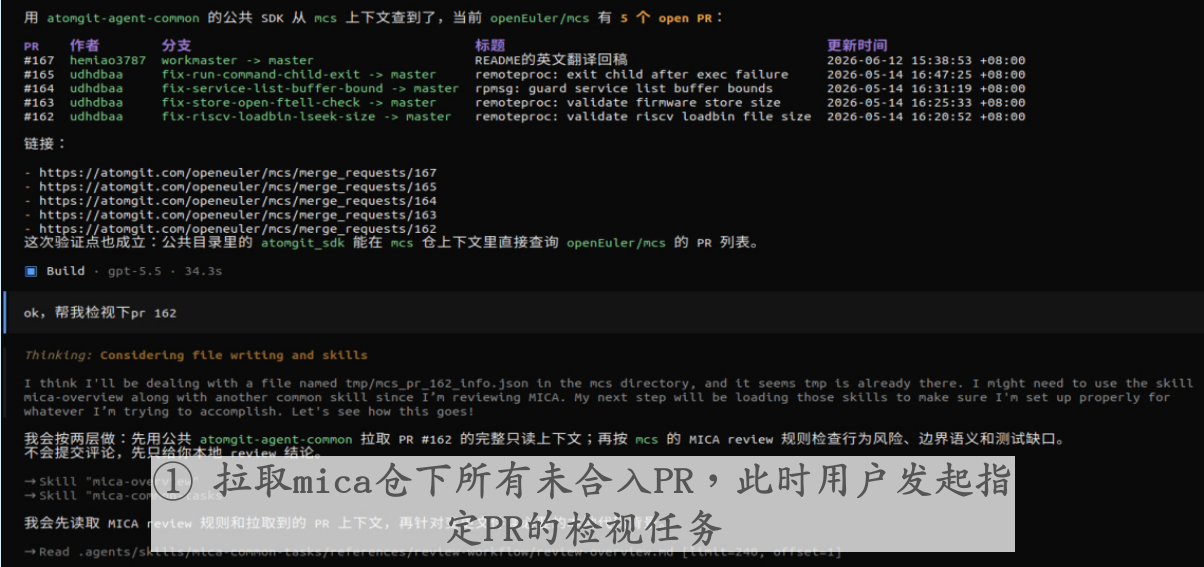Click branch 'fix-service-list-buffer-bound -> master'

(311, 88)
